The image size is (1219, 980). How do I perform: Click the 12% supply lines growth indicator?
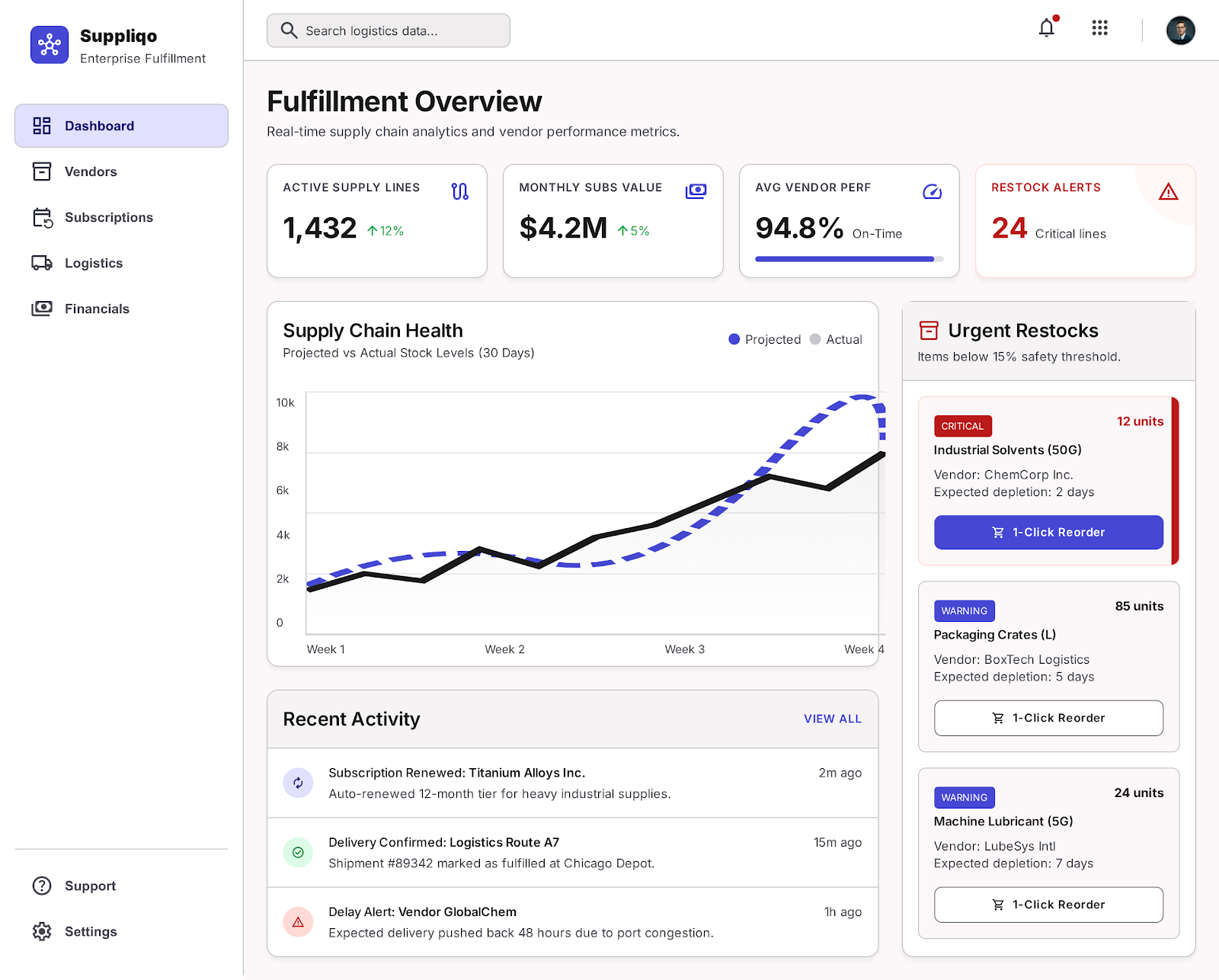pyautogui.click(x=386, y=231)
